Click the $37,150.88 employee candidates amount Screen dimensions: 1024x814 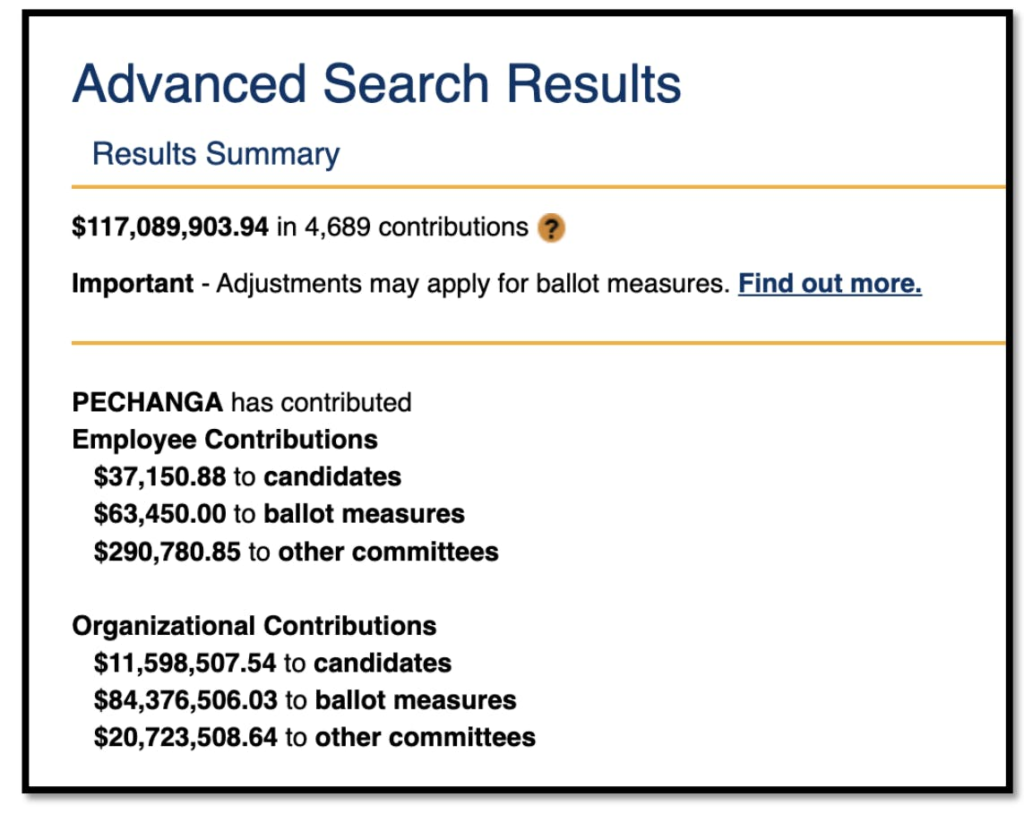pos(160,476)
